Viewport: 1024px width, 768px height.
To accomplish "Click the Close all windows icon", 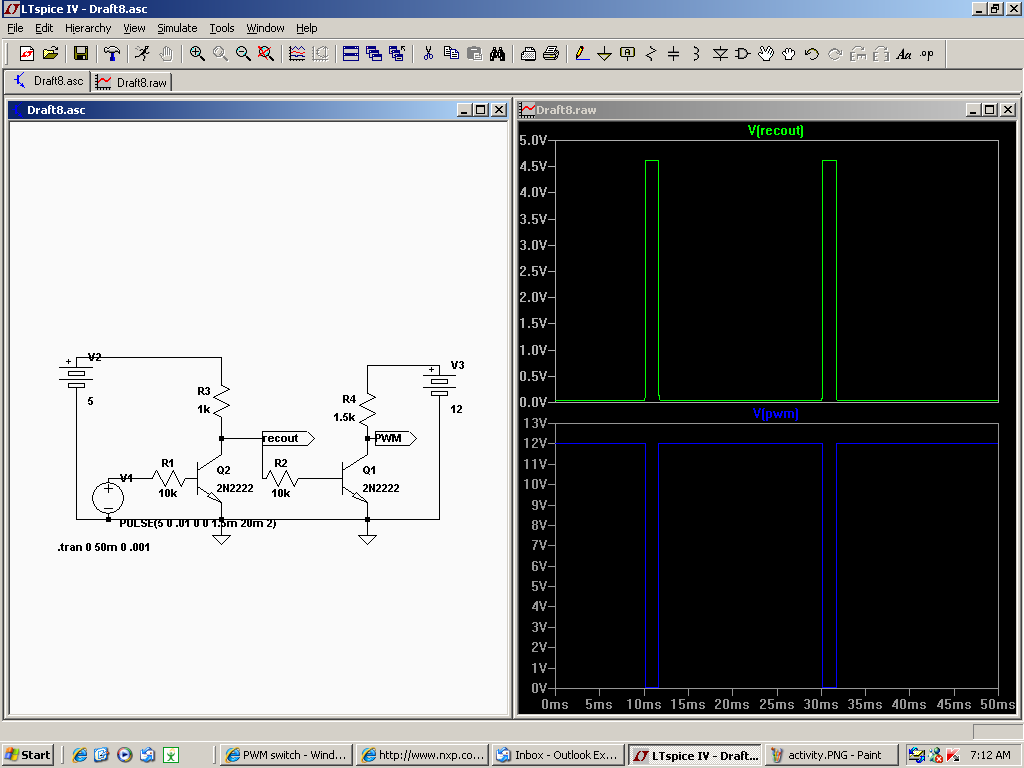I will pos(396,54).
